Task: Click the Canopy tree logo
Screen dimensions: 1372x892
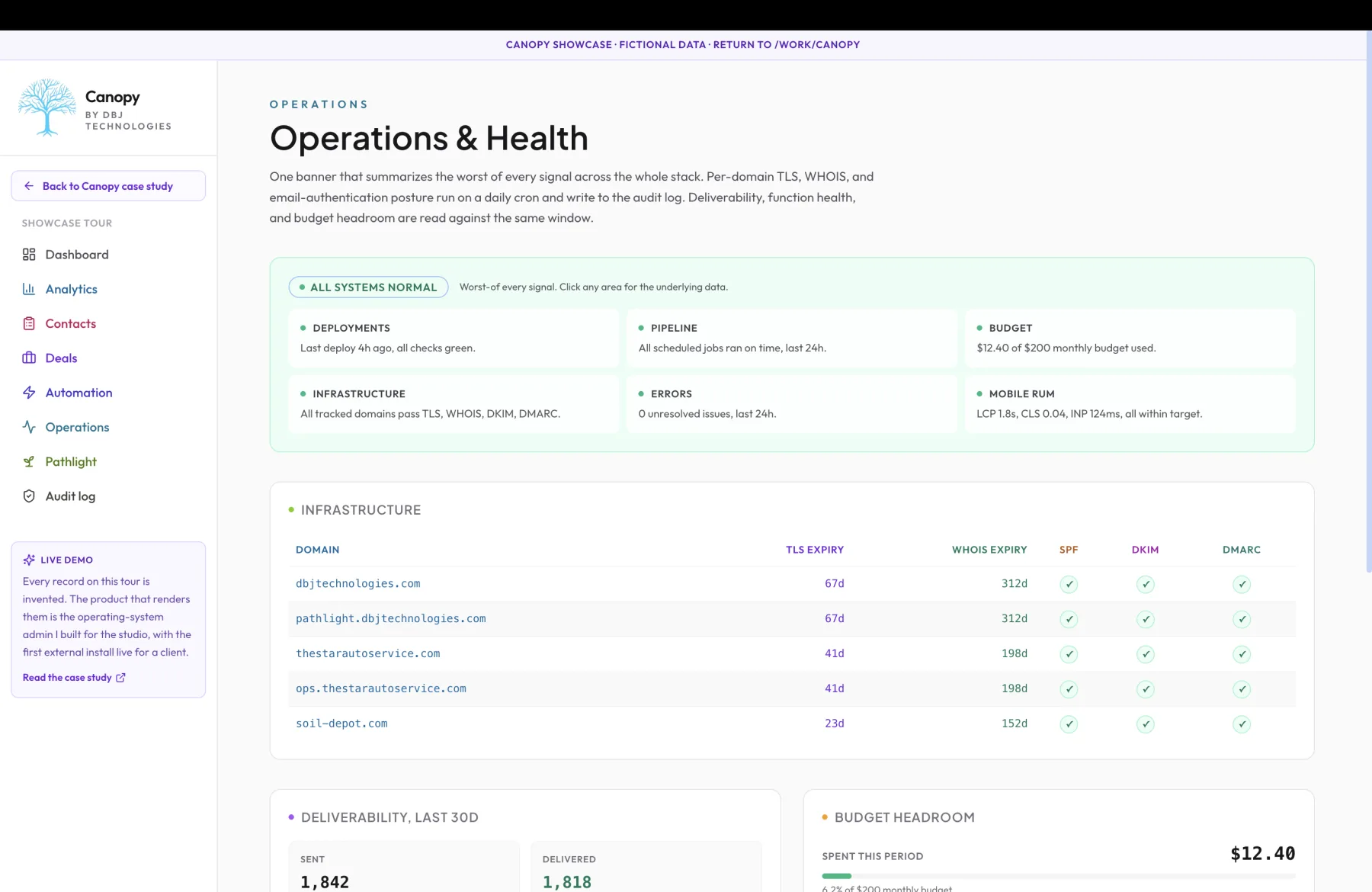Action: [46, 107]
